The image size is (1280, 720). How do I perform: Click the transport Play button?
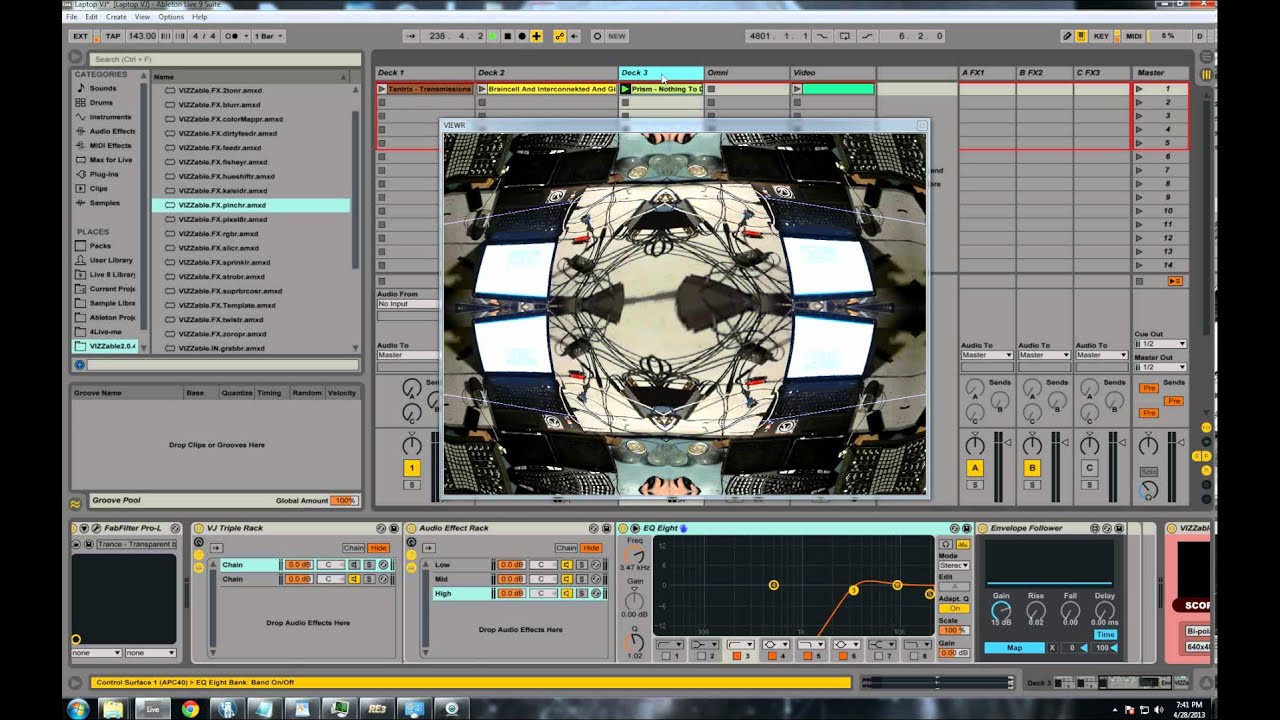(492, 36)
